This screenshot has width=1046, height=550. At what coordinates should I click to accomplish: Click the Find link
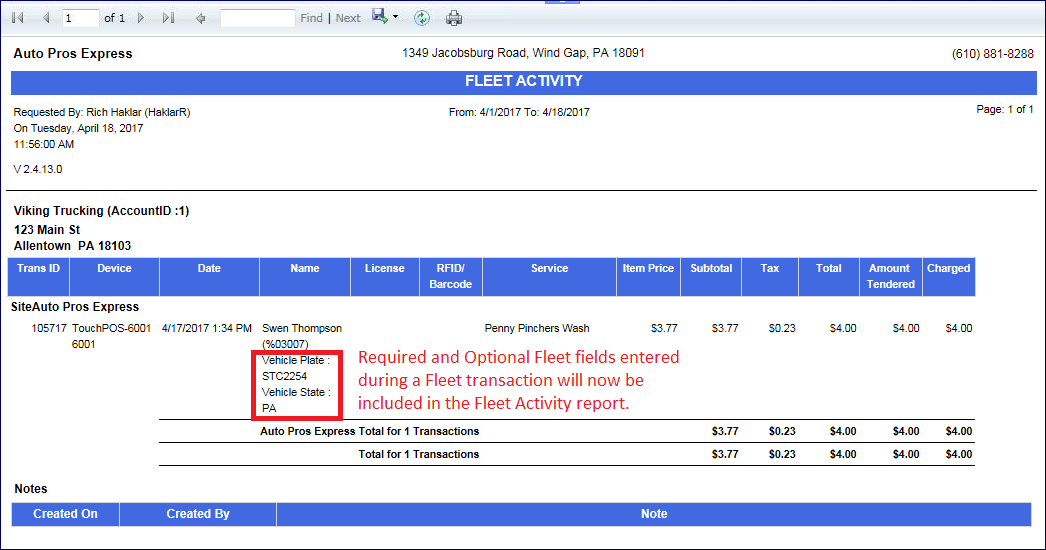(311, 18)
